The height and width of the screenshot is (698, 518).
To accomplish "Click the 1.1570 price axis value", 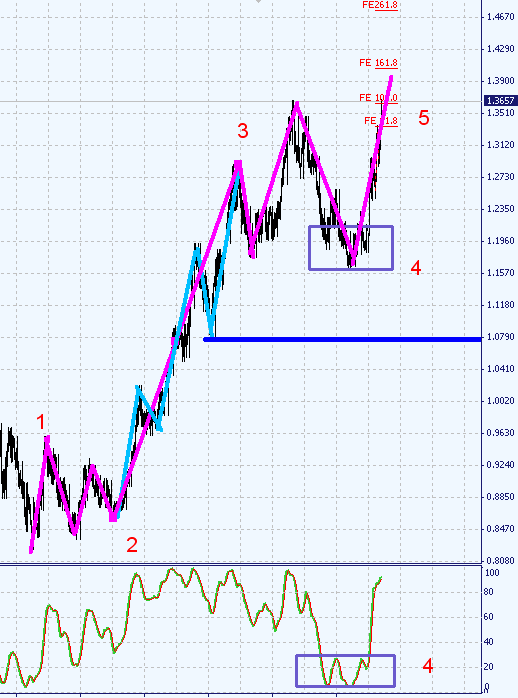I will coord(501,273).
